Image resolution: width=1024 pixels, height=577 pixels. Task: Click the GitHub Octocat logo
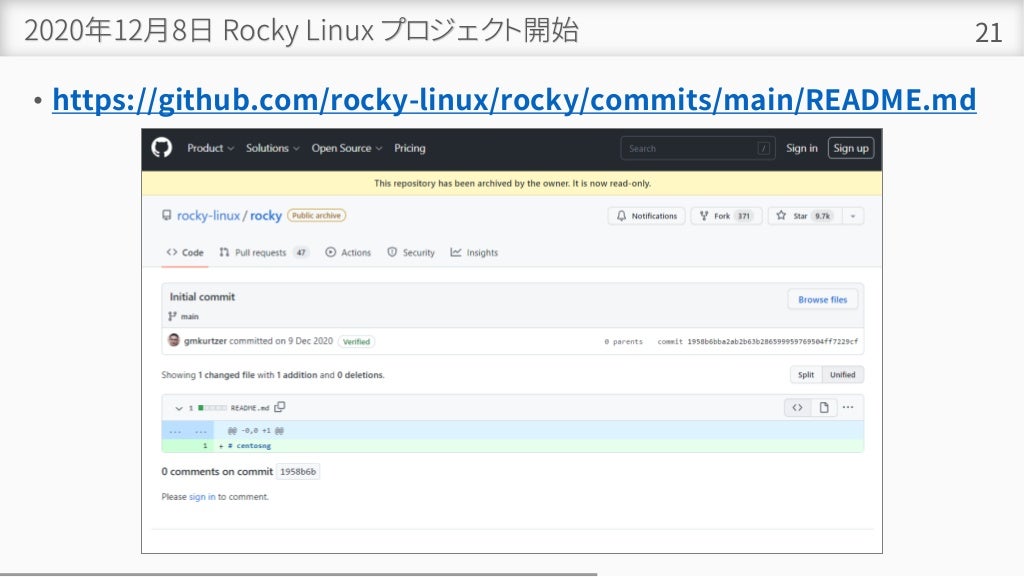(x=162, y=148)
